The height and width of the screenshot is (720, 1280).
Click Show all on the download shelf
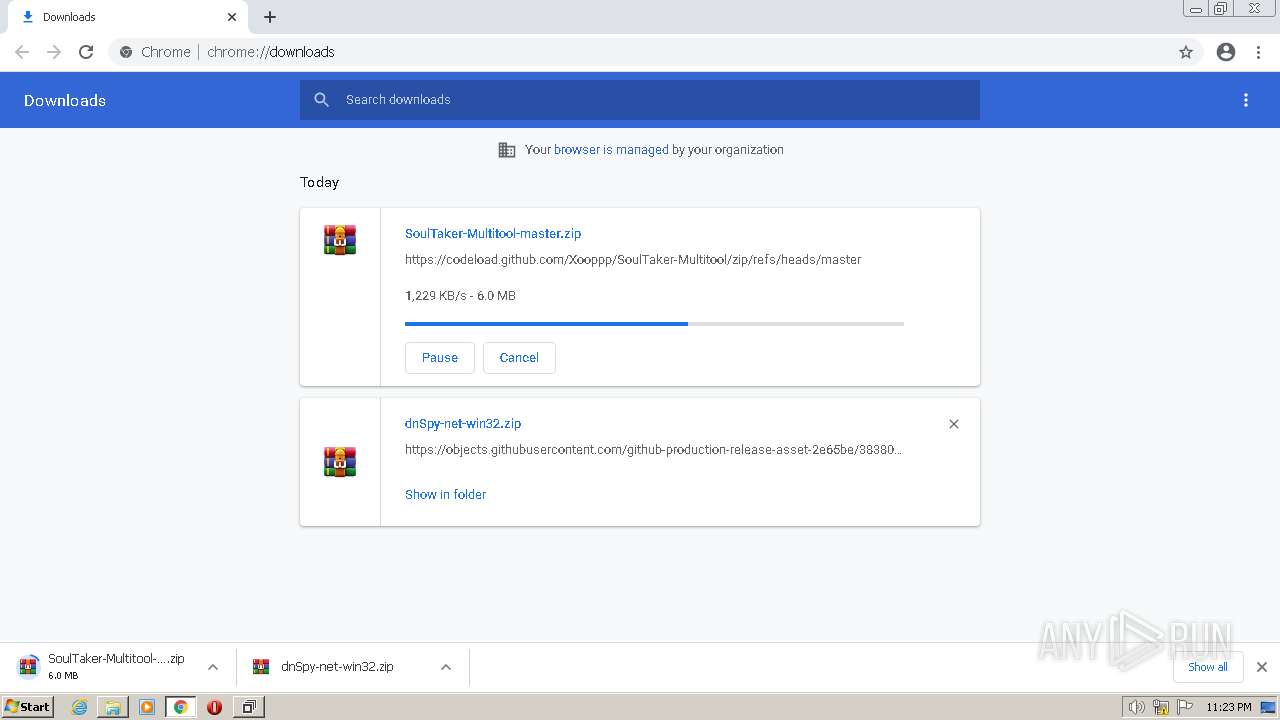1208,667
